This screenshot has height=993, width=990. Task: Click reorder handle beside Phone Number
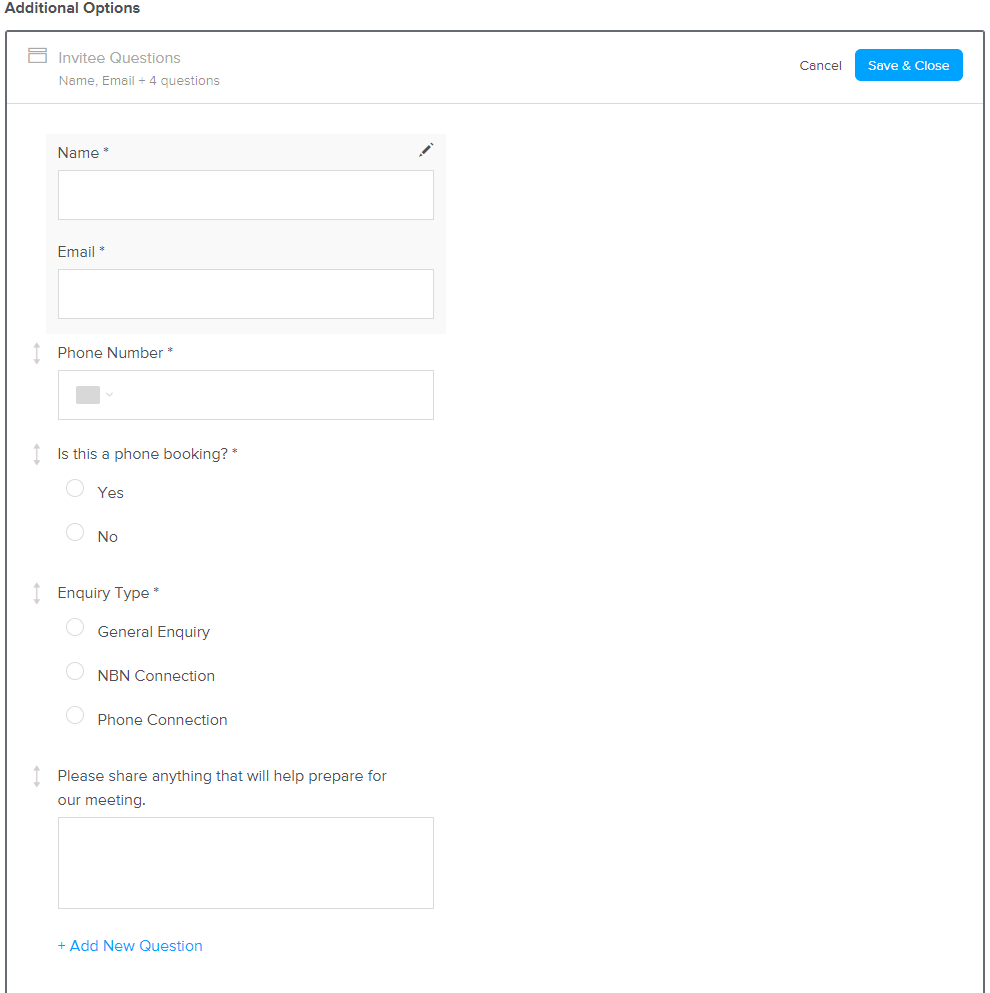pos(37,353)
